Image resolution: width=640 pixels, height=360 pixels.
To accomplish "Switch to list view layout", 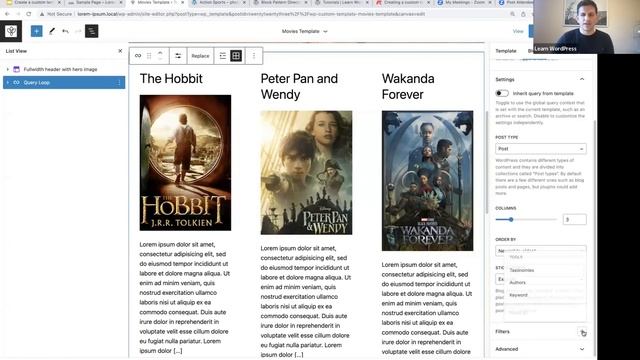I will (x=222, y=56).
